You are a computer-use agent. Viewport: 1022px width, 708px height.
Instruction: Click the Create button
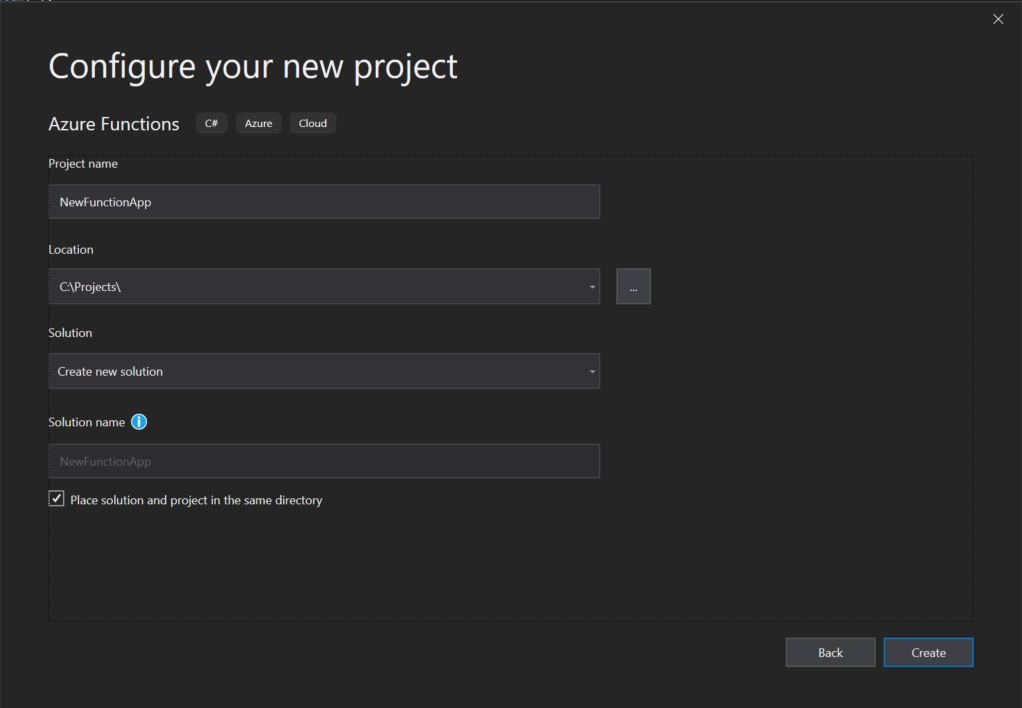(928, 653)
